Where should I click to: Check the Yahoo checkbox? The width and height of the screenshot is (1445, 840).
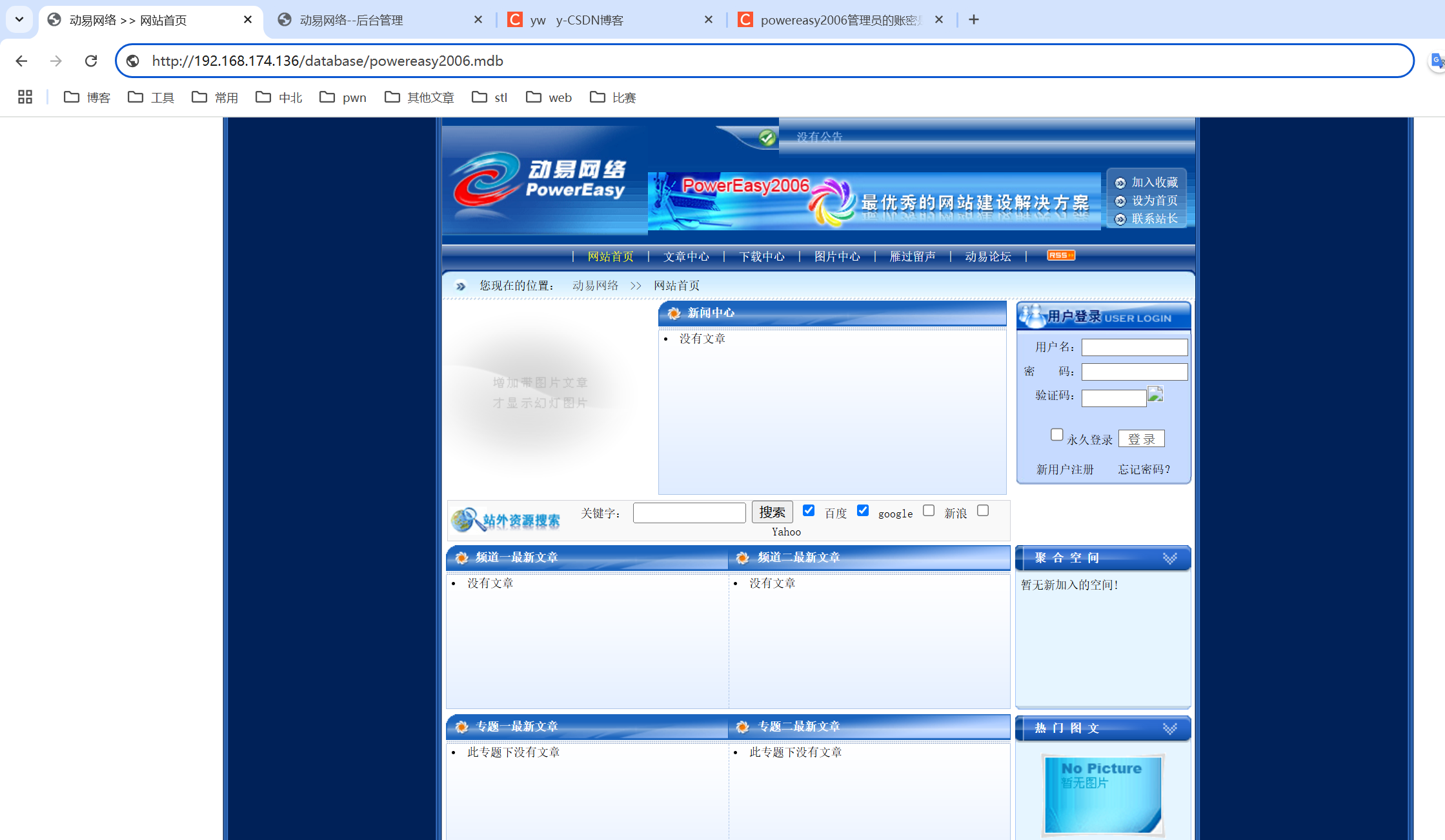coord(983,510)
